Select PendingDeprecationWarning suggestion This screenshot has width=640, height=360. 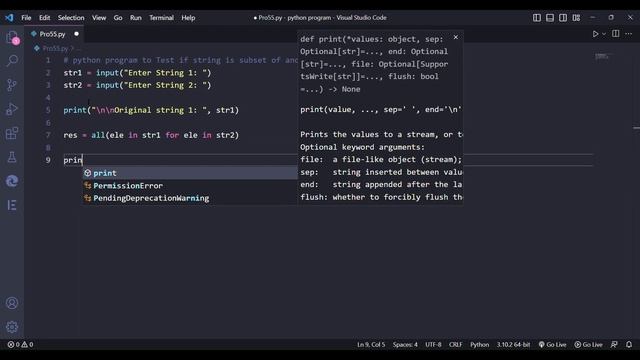[190, 198]
